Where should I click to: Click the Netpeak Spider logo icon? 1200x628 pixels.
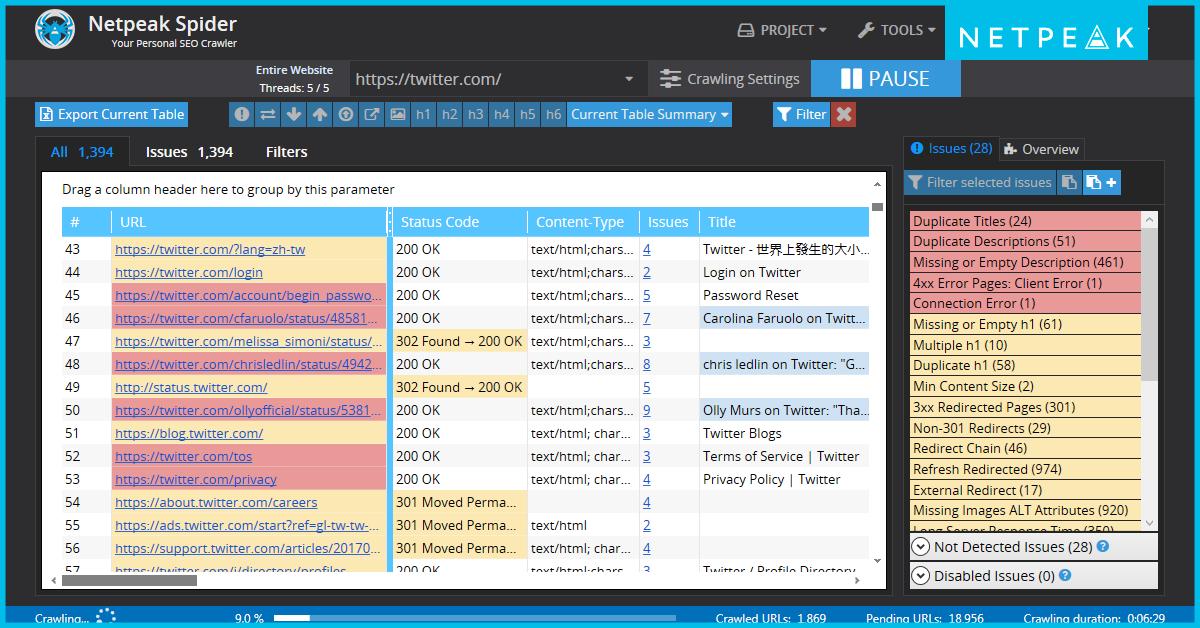(x=55, y=29)
